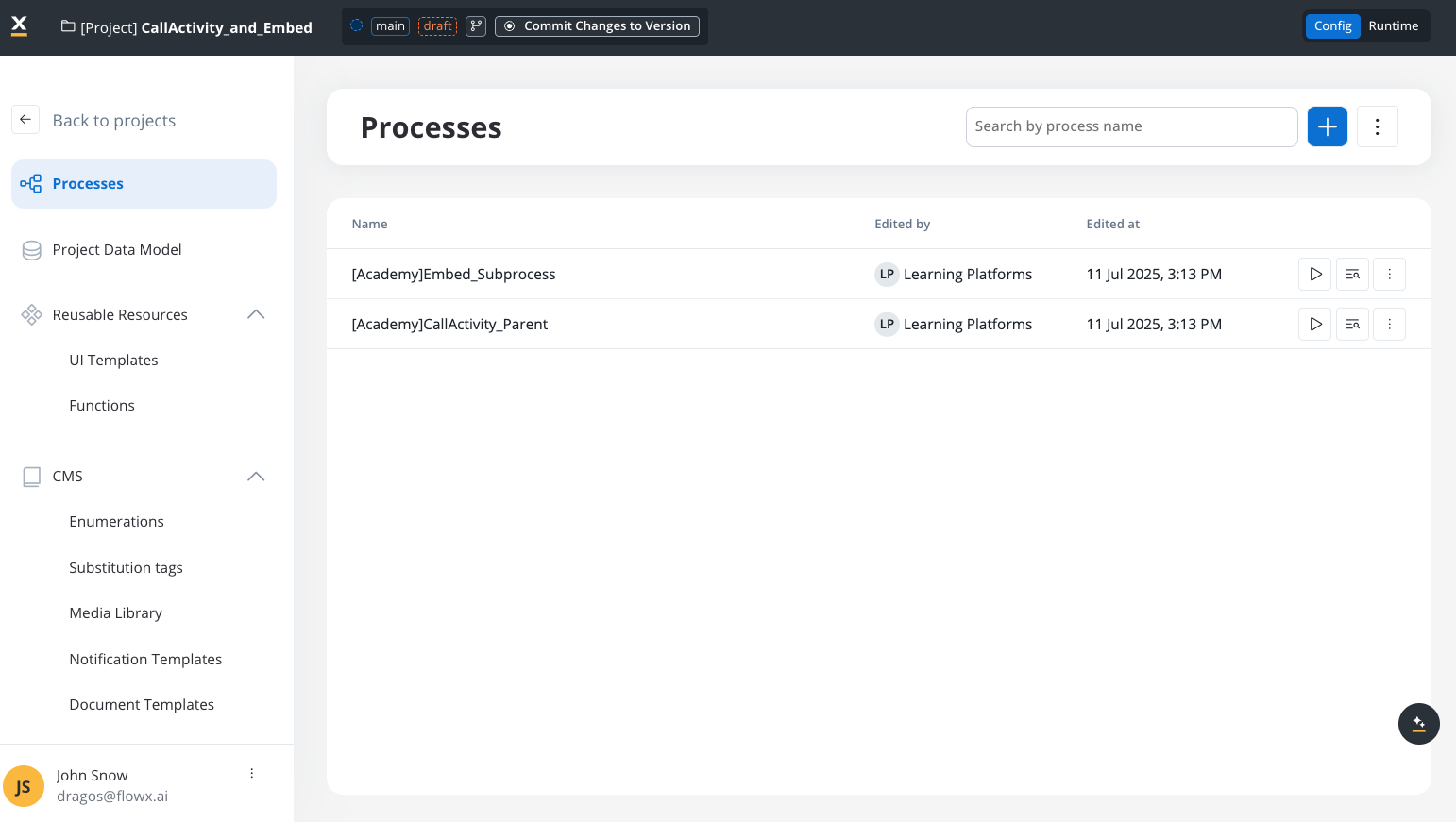Click the AI assistant sparkle button
1456x822 pixels.
click(x=1418, y=724)
